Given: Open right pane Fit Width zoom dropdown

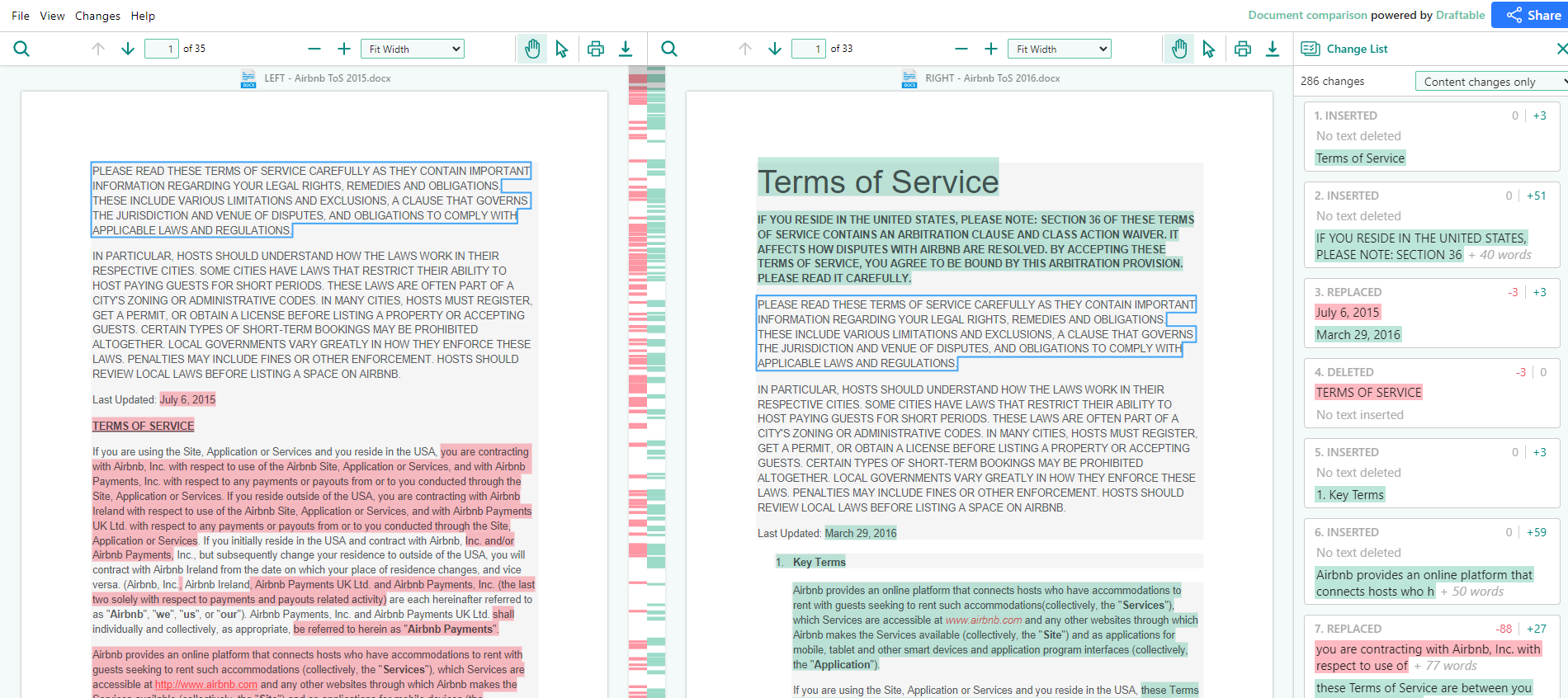Looking at the screenshot, I should coord(1060,49).
